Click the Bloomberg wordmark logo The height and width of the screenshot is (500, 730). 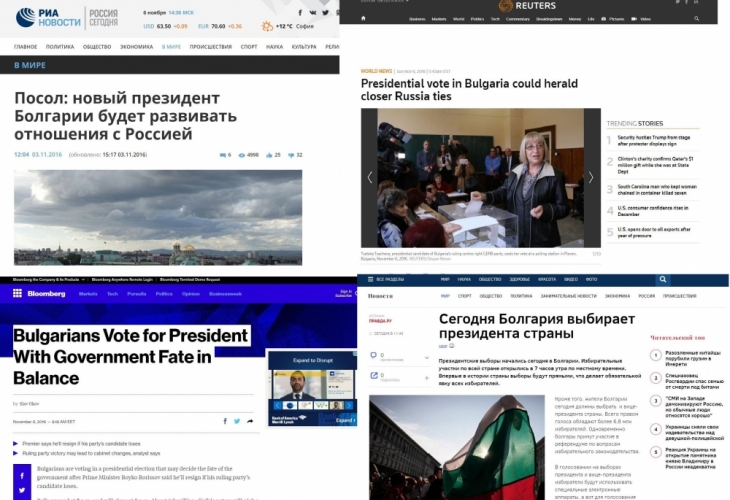pyautogui.click(x=46, y=293)
